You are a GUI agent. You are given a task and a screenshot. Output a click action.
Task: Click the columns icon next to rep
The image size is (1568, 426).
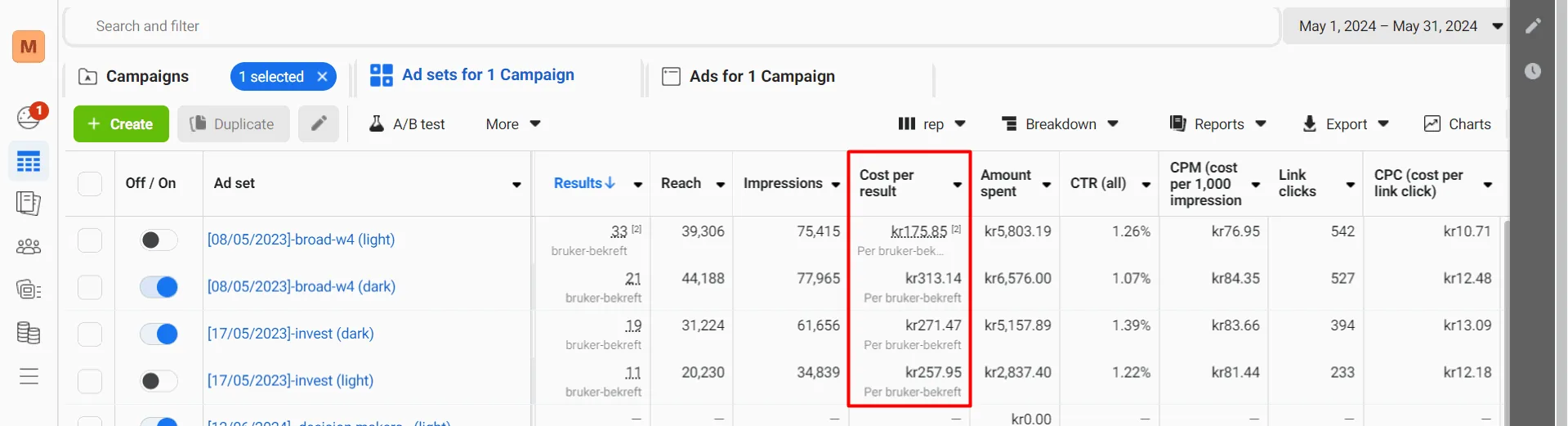coord(906,124)
